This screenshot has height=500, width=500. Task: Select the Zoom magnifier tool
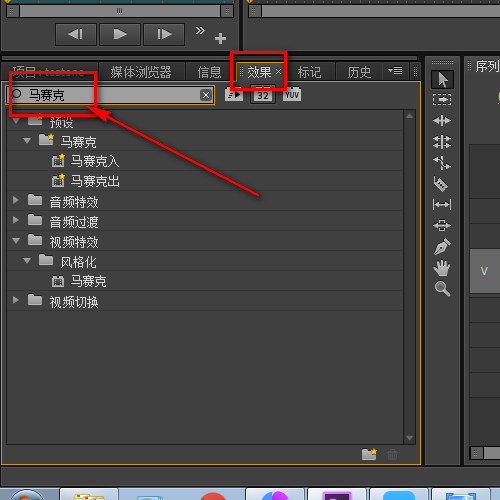pyautogui.click(x=442, y=289)
